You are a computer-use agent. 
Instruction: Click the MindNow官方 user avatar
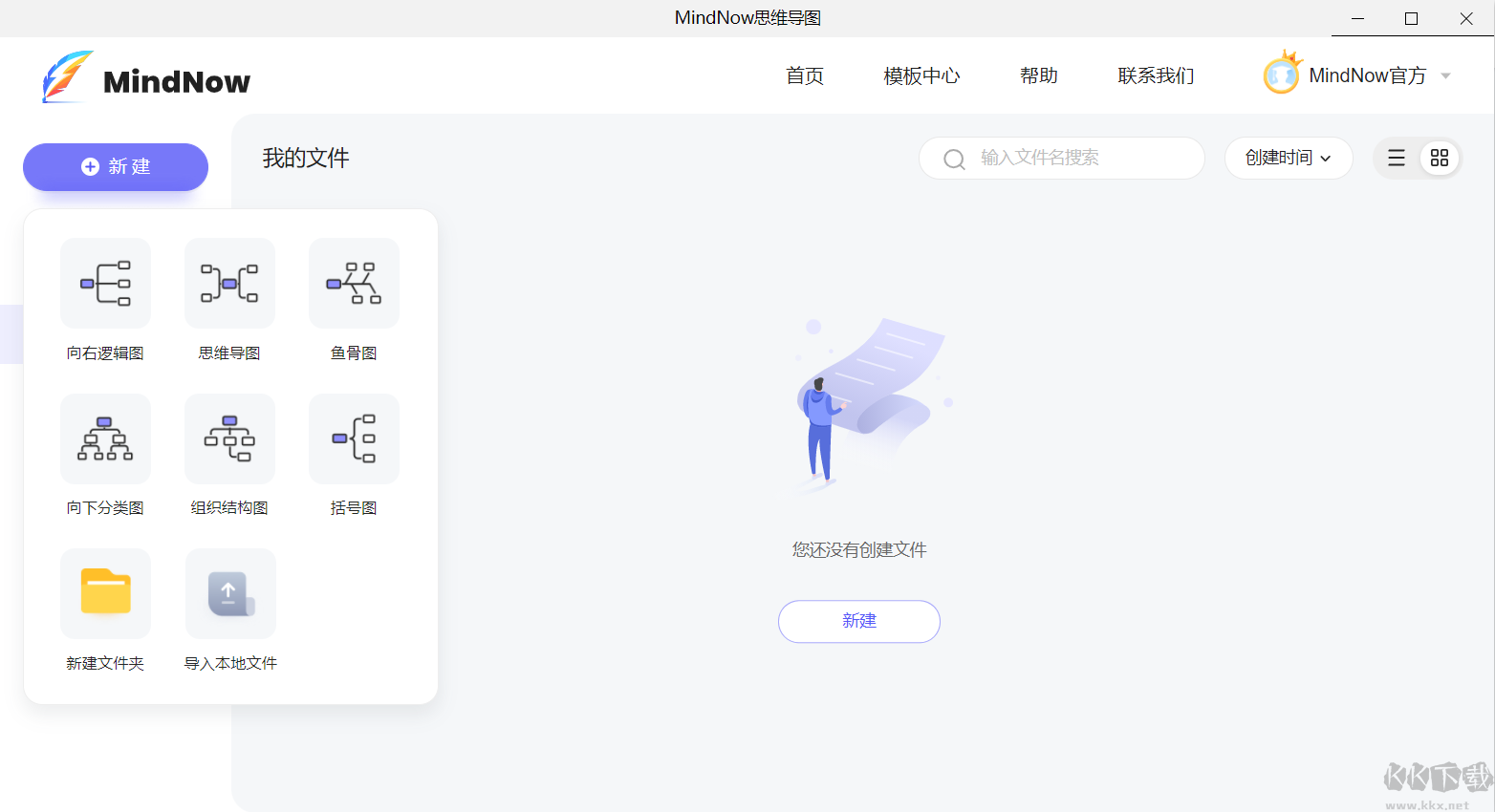click(x=1282, y=74)
